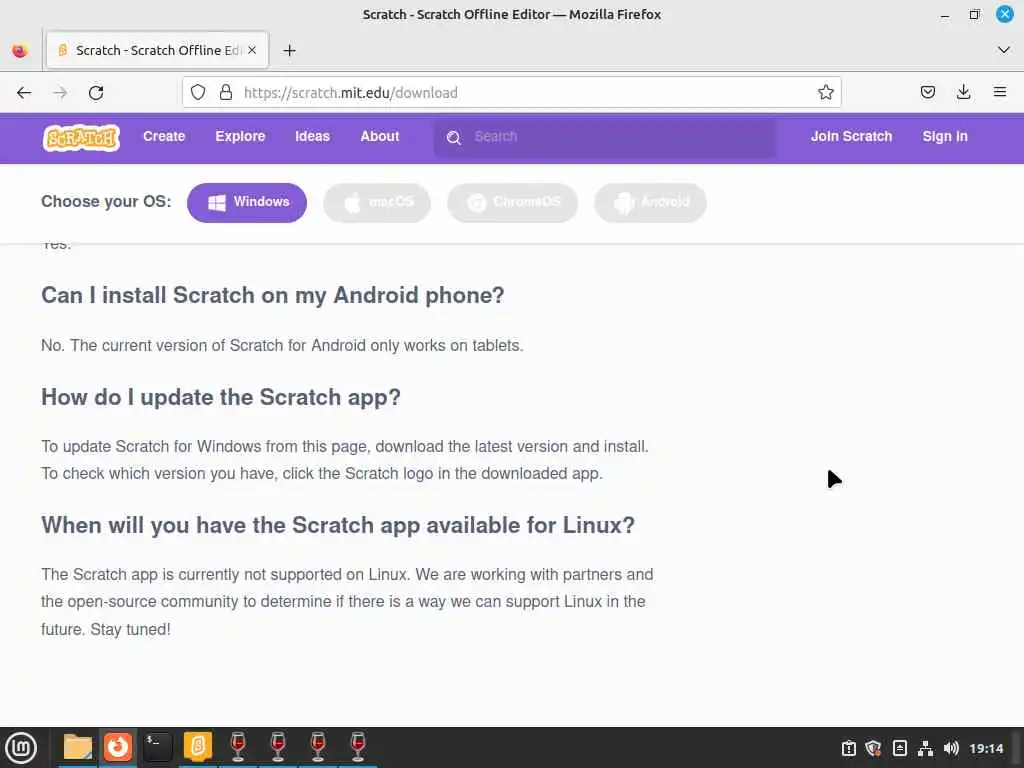Image resolution: width=1024 pixels, height=768 pixels.
Task: Open the Linux Mint start menu
Action: (21, 748)
